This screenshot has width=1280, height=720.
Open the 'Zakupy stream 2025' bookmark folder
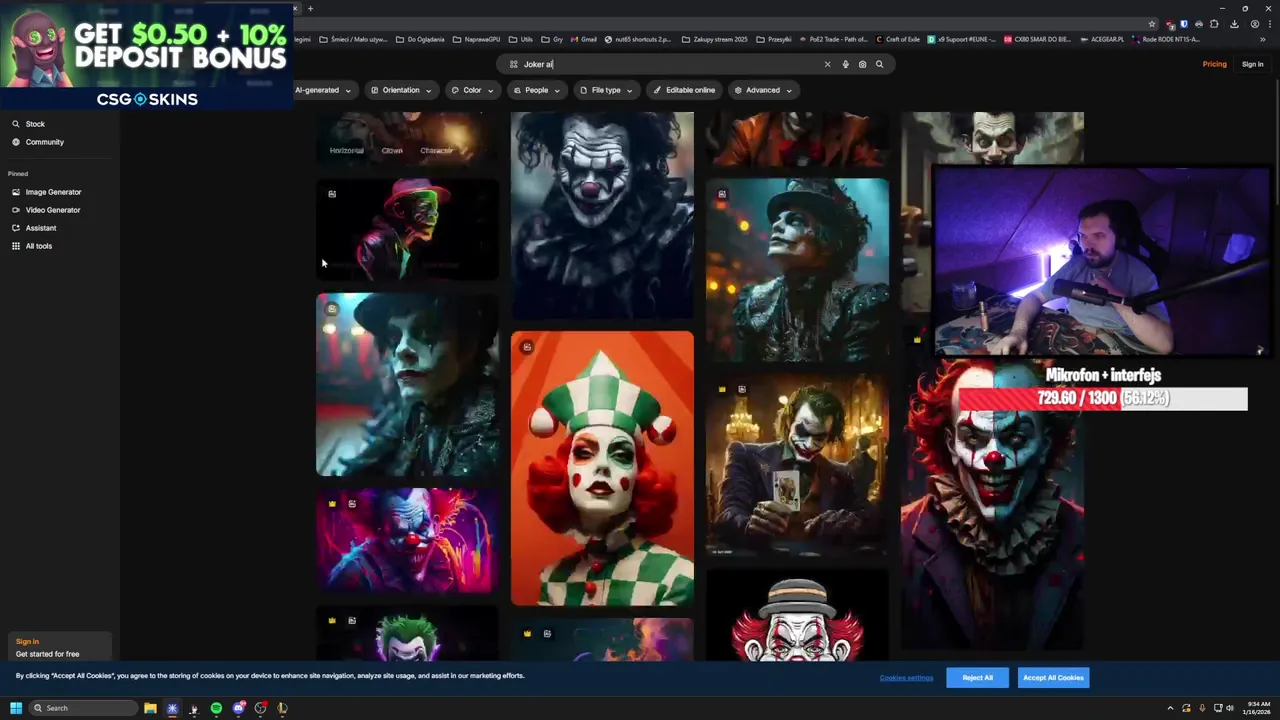pyautogui.click(x=714, y=40)
